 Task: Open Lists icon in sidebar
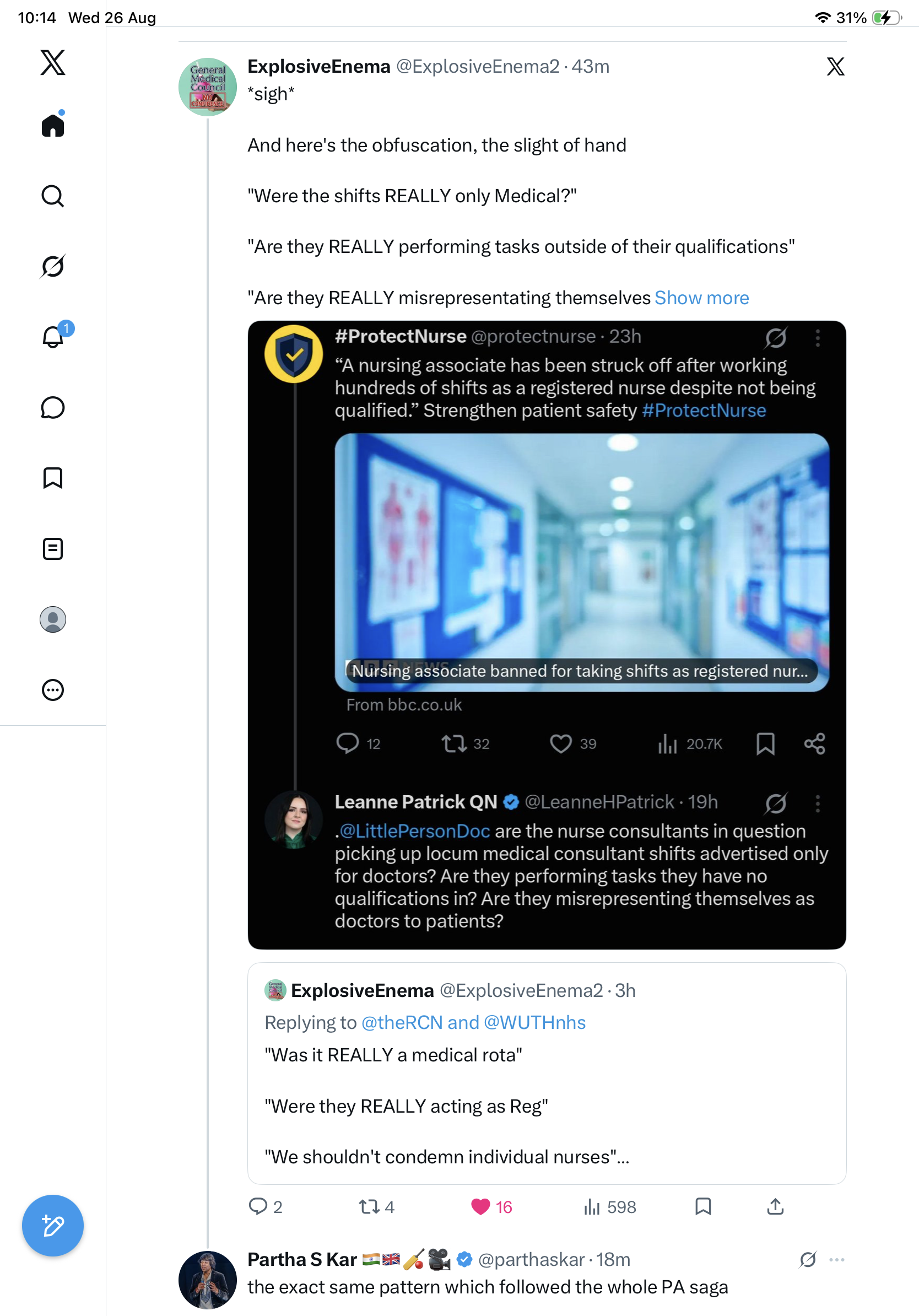[x=53, y=549]
